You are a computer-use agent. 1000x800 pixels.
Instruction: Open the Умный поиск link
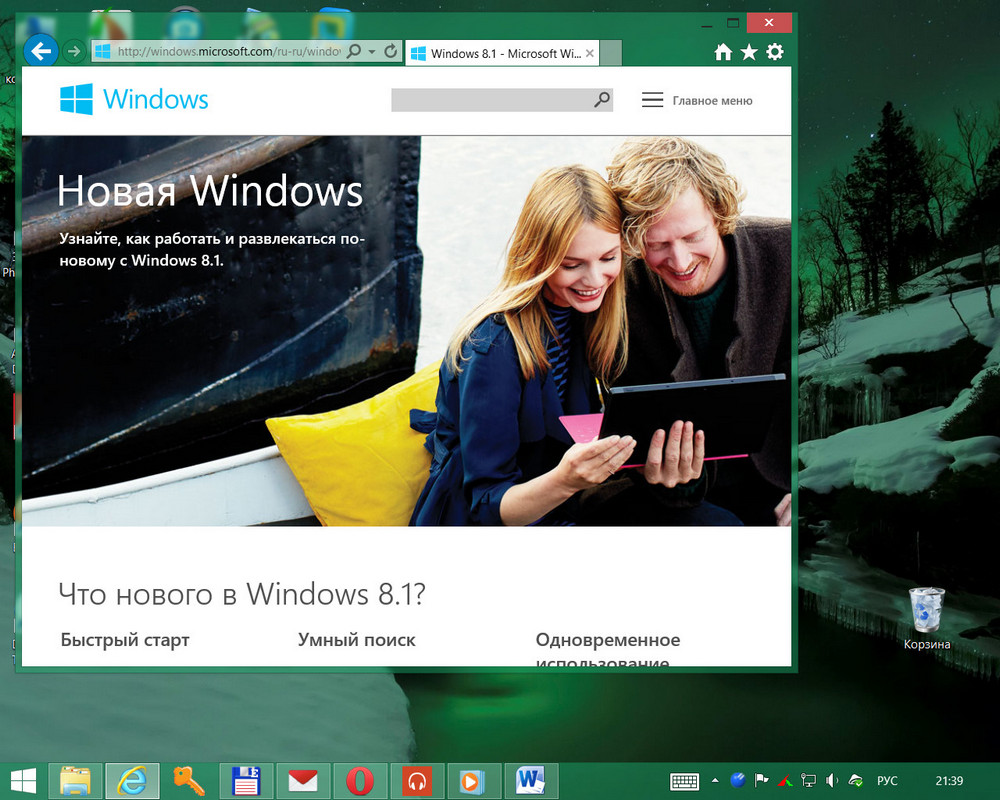coord(357,639)
